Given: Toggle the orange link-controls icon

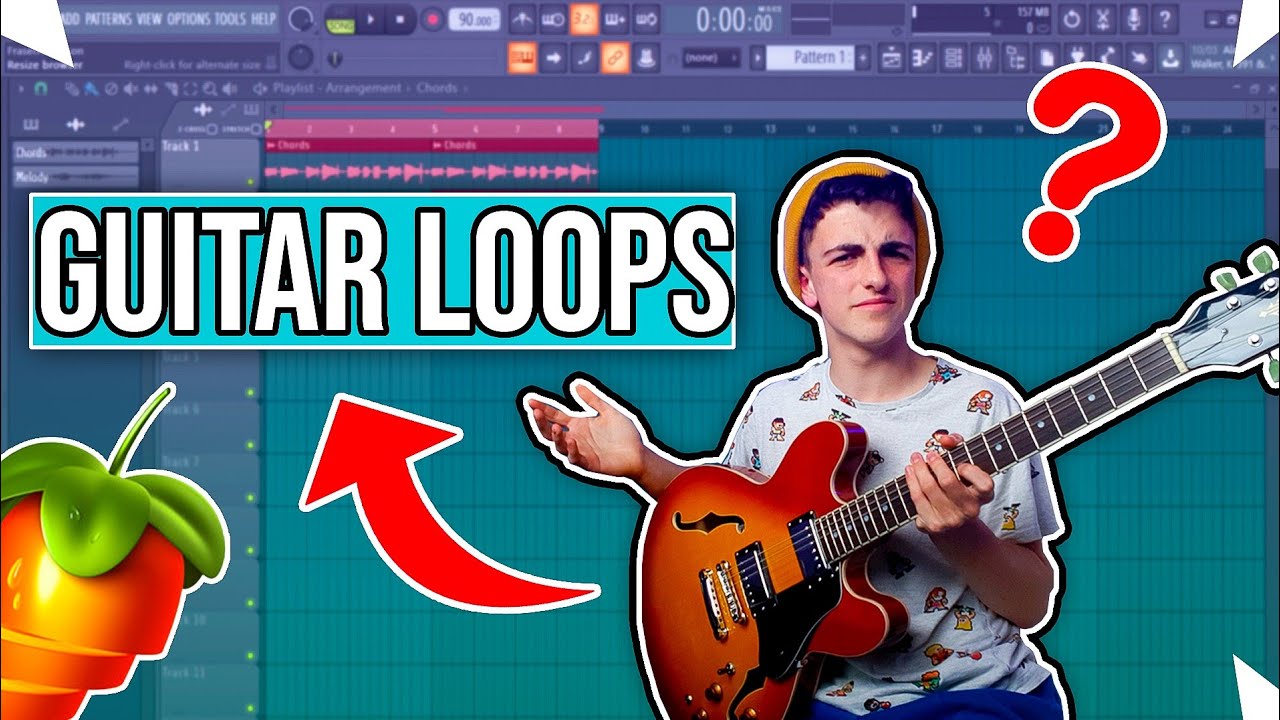Looking at the screenshot, I should coord(616,58).
